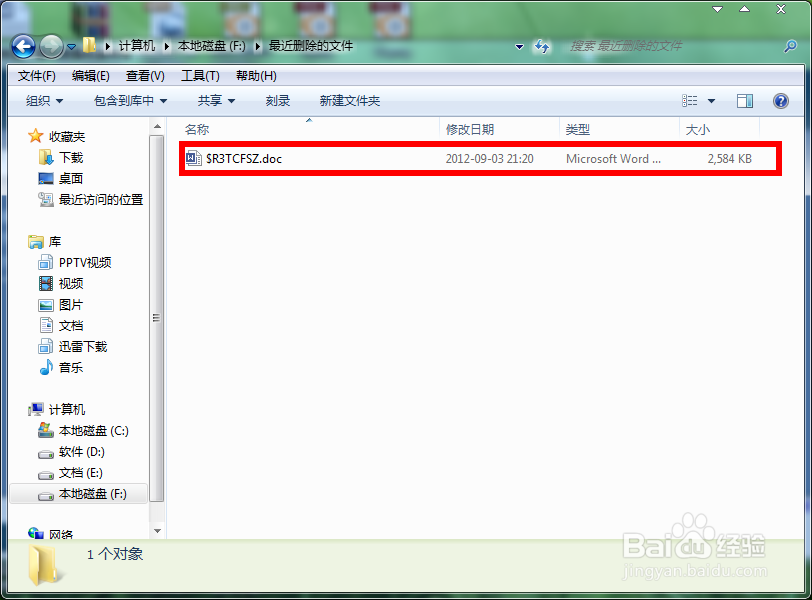This screenshot has height=600, width=812.
Task: Click the 音乐 music note icon
Action: click(46, 368)
